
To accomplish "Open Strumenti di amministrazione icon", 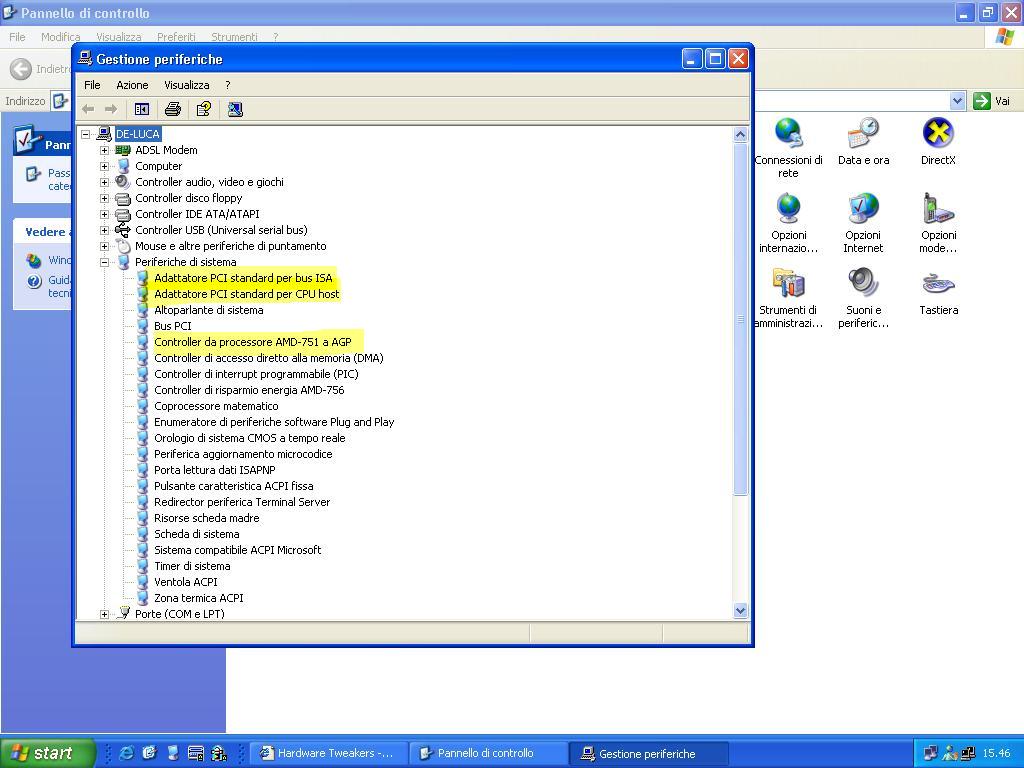I will 788,298.
